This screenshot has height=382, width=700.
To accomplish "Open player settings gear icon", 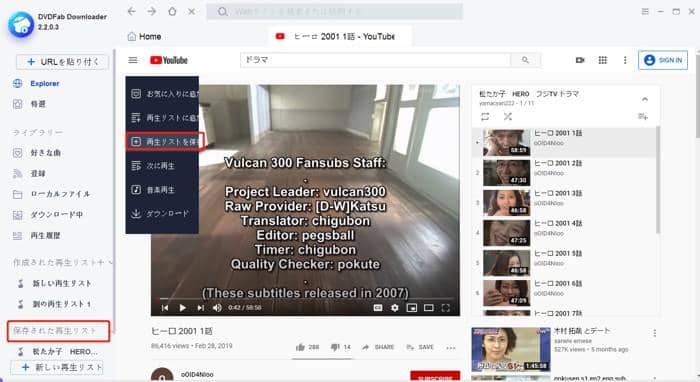I will 395,307.
